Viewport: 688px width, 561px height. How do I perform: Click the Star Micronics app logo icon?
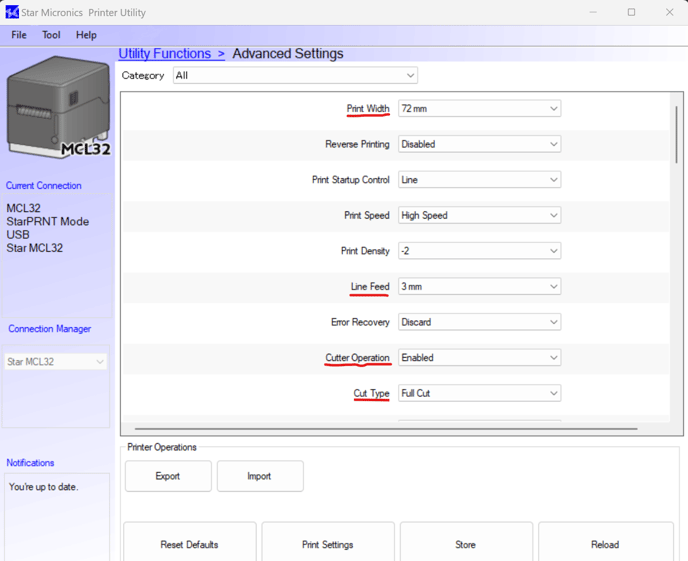pyautogui.click(x=11, y=12)
